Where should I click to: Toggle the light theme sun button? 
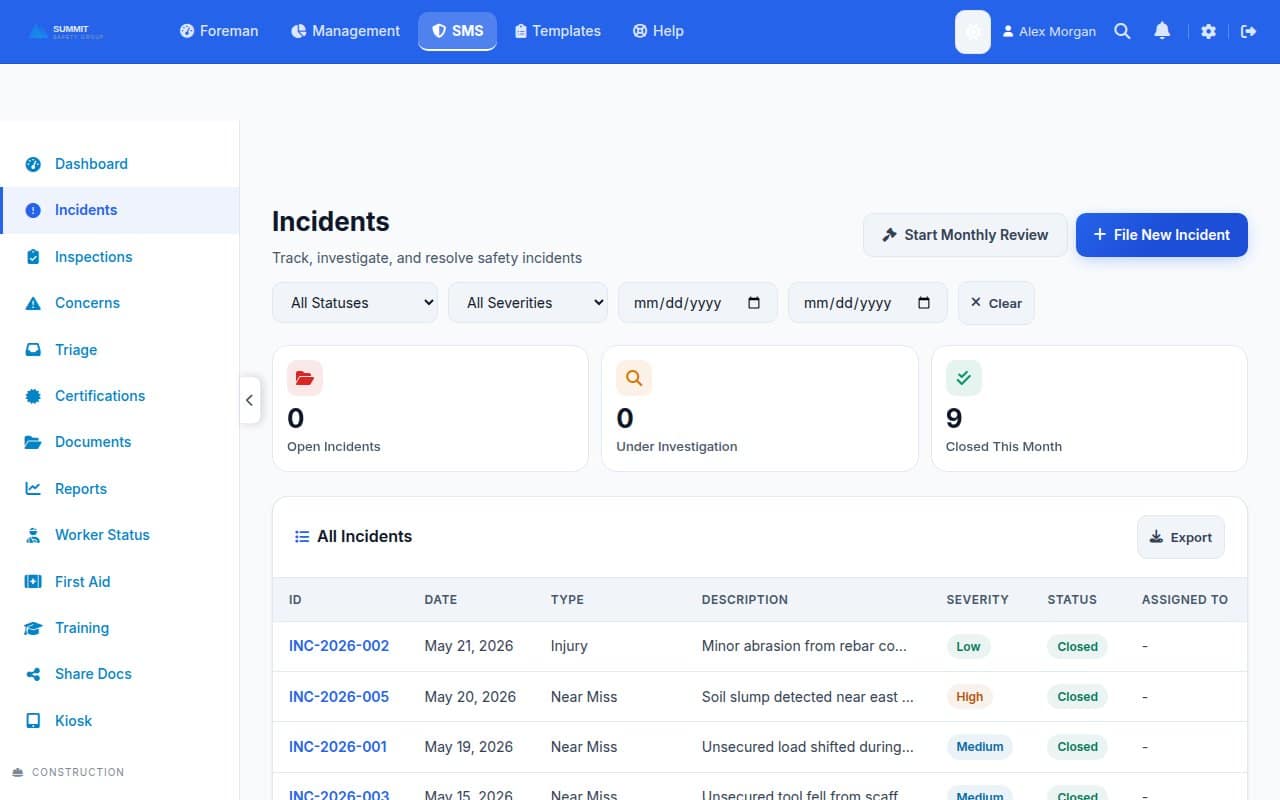tap(973, 31)
